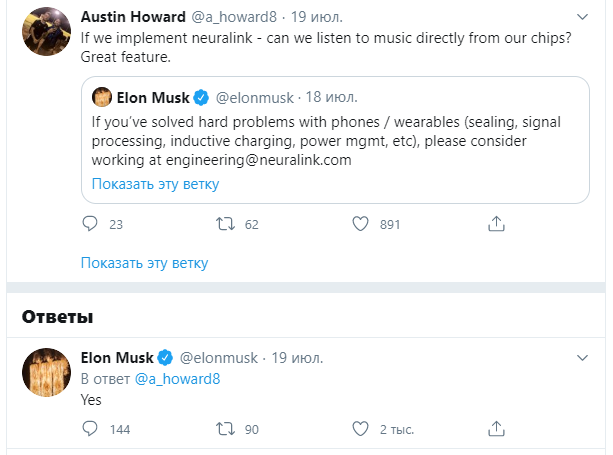This screenshot has width=613, height=455.
Task: Open @a_howard8 mention in reply
Action: tap(177, 378)
